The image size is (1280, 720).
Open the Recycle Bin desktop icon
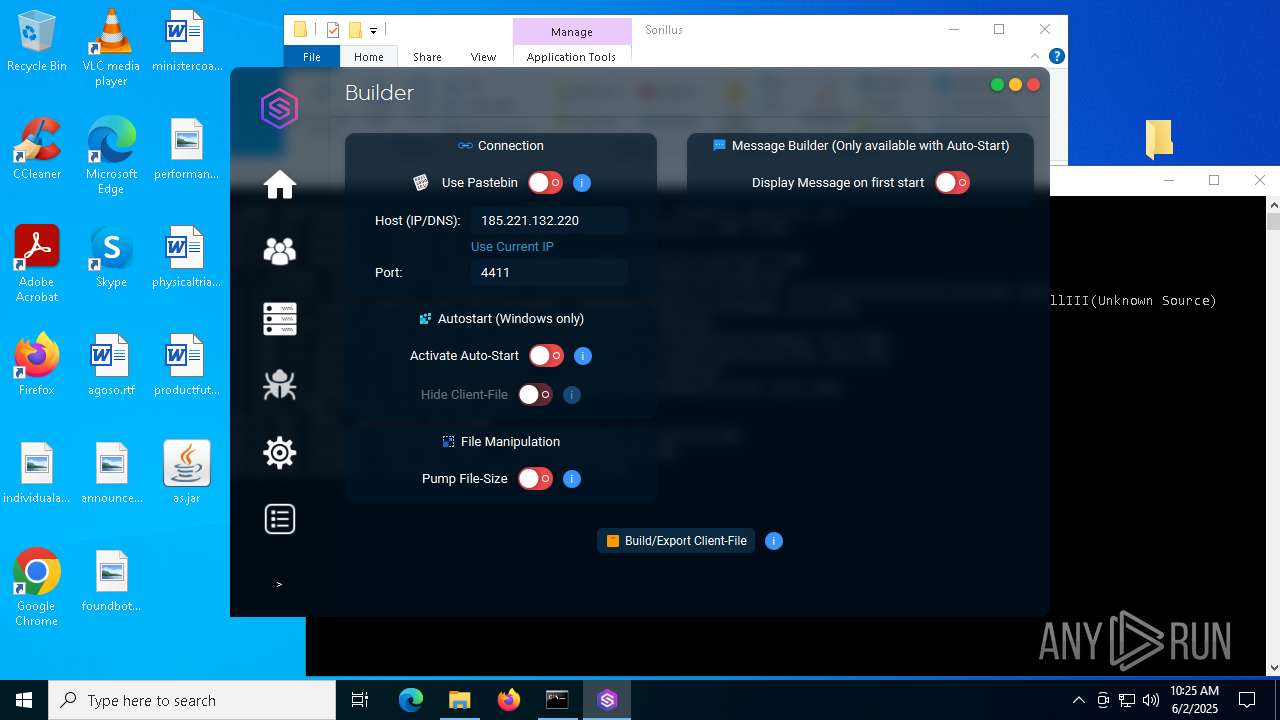pyautogui.click(x=37, y=42)
